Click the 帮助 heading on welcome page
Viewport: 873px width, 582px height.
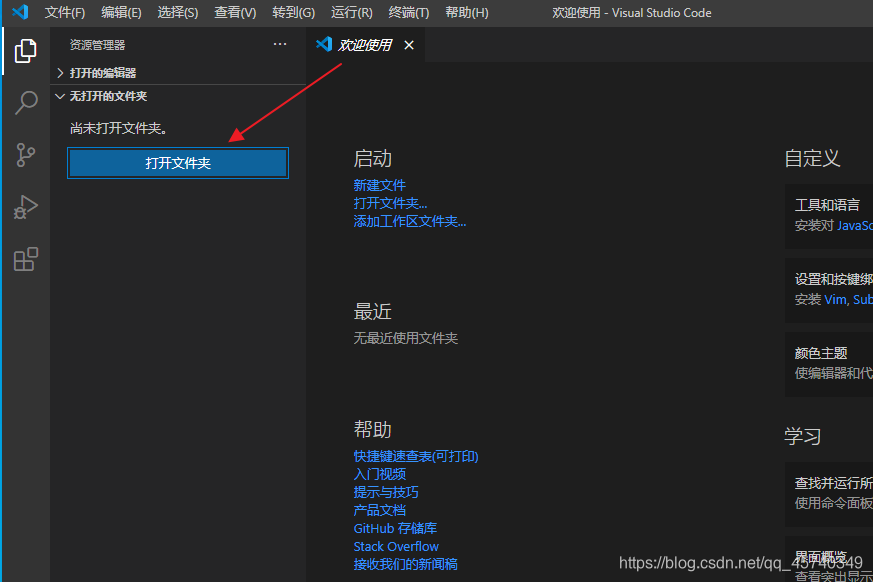coord(372,429)
